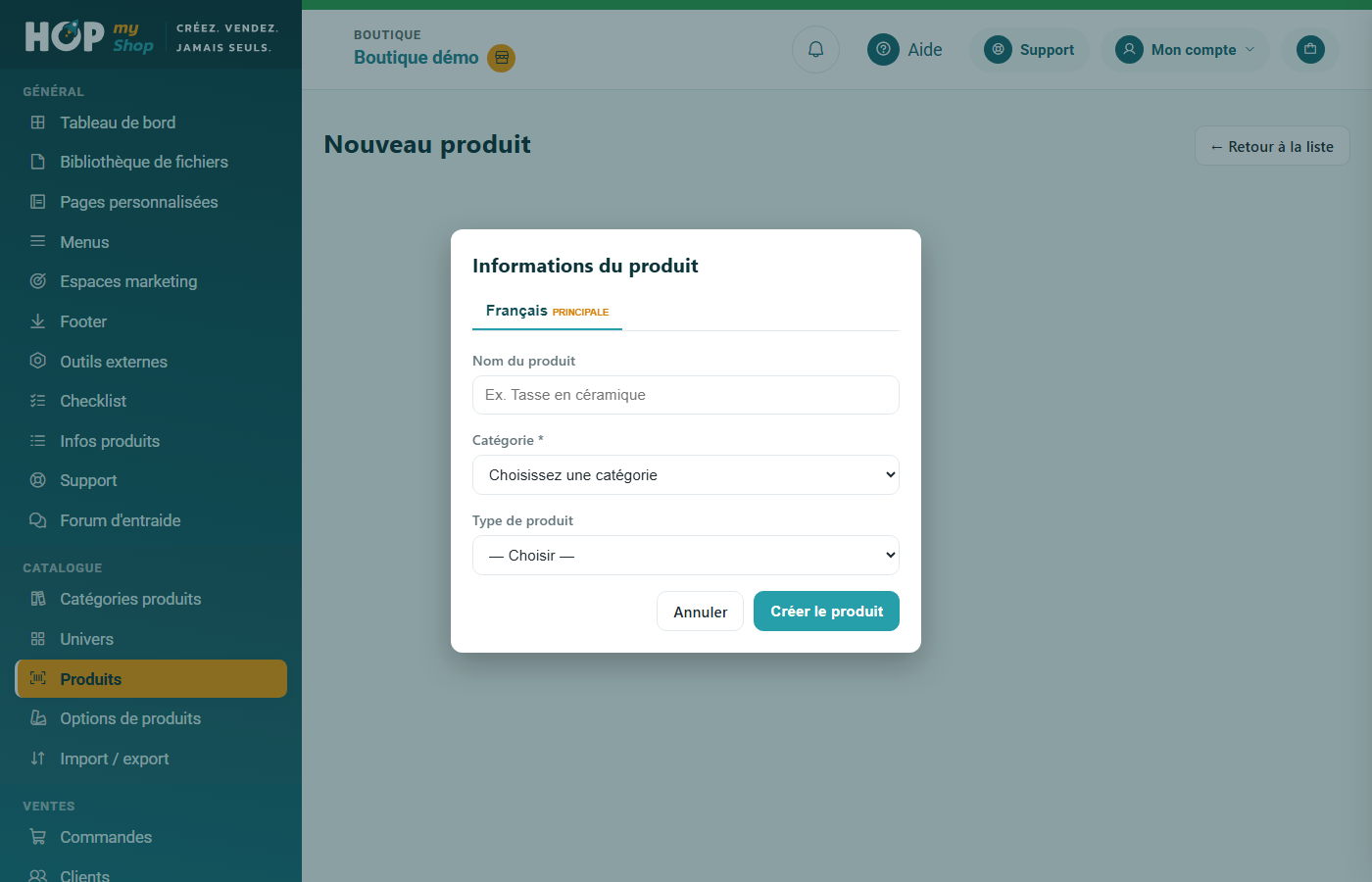The width and height of the screenshot is (1372, 882).
Task: Click the Infos produits list icon
Action: pos(38,441)
